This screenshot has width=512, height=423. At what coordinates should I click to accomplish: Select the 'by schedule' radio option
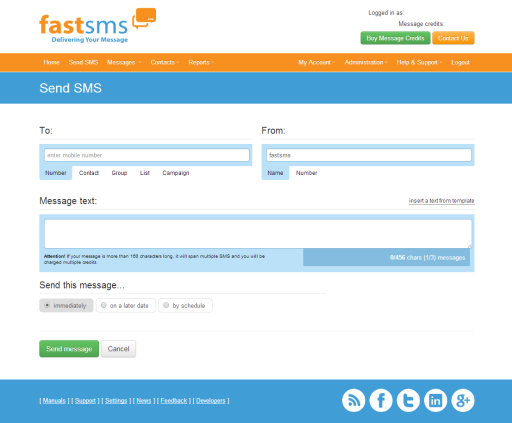(185, 305)
